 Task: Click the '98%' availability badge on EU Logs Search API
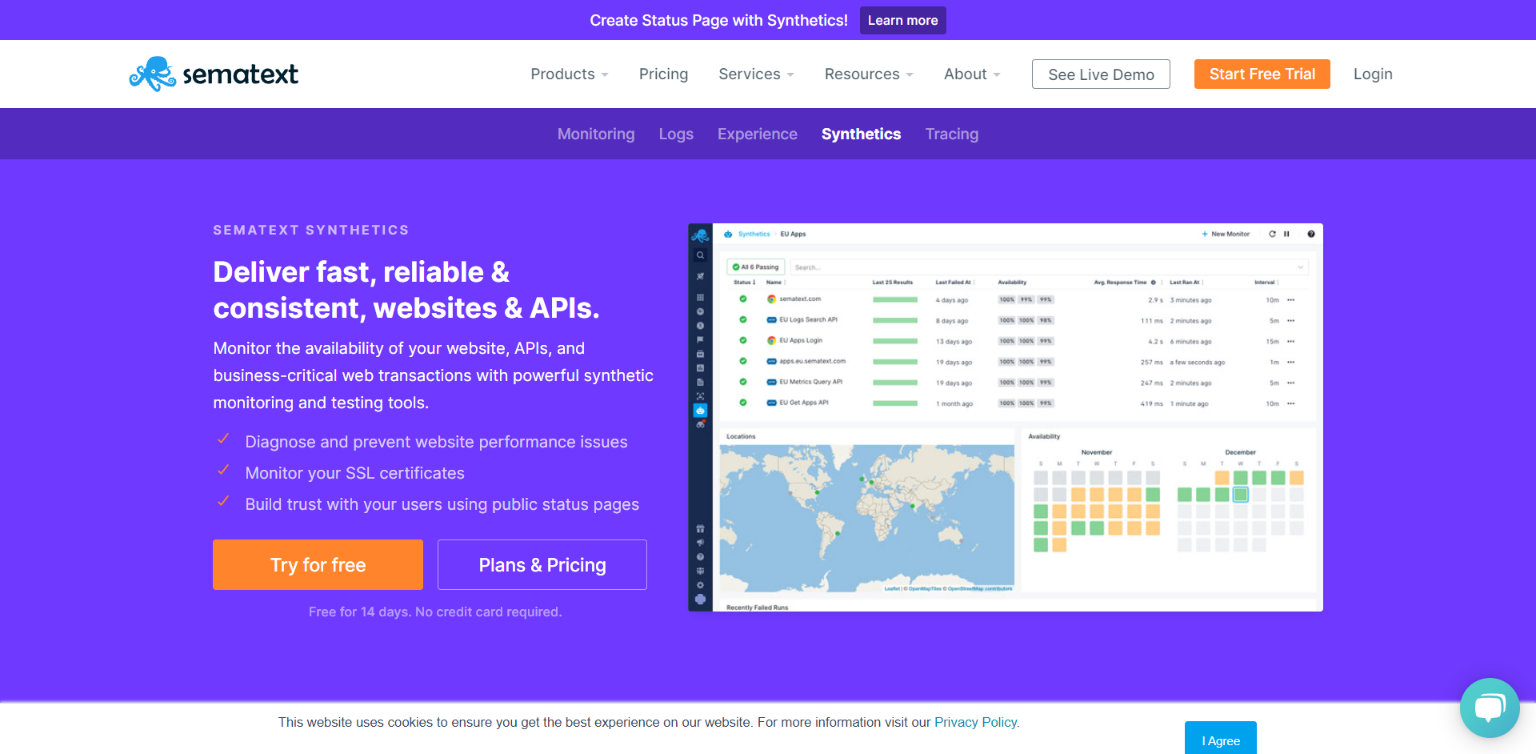(x=1045, y=321)
